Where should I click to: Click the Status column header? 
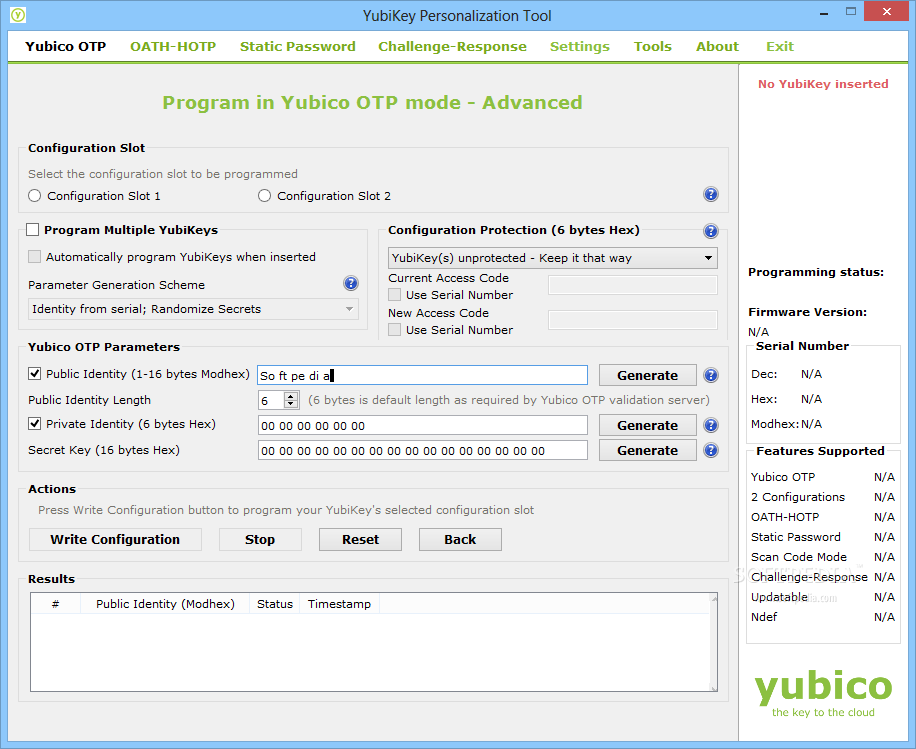tap(275, 604)
